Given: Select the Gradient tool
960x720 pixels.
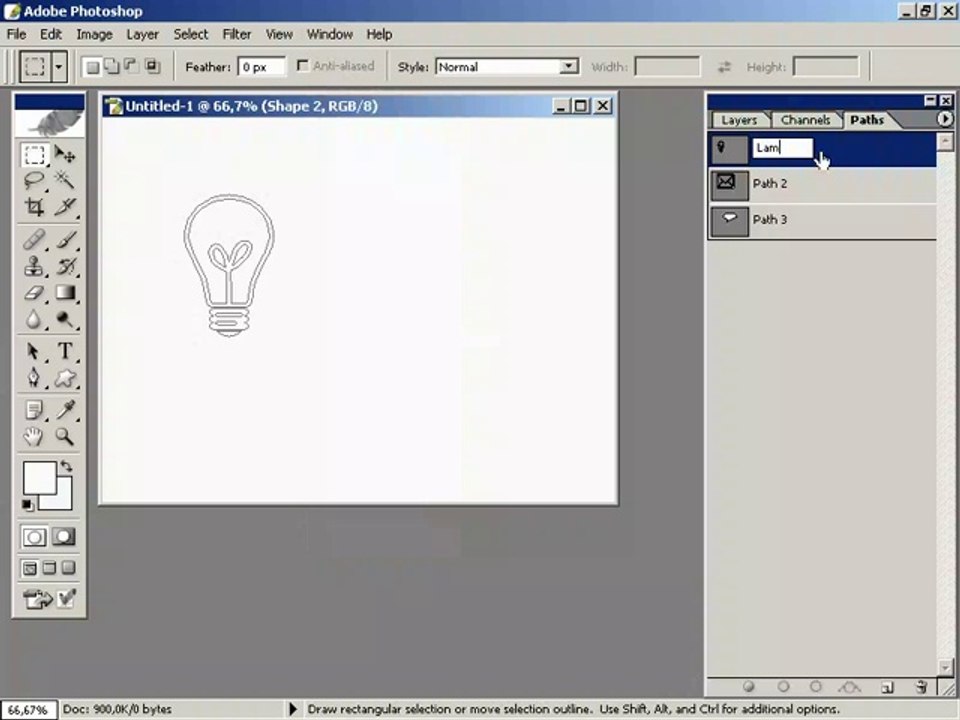Looking at the screenshot, I should (65, 293).
